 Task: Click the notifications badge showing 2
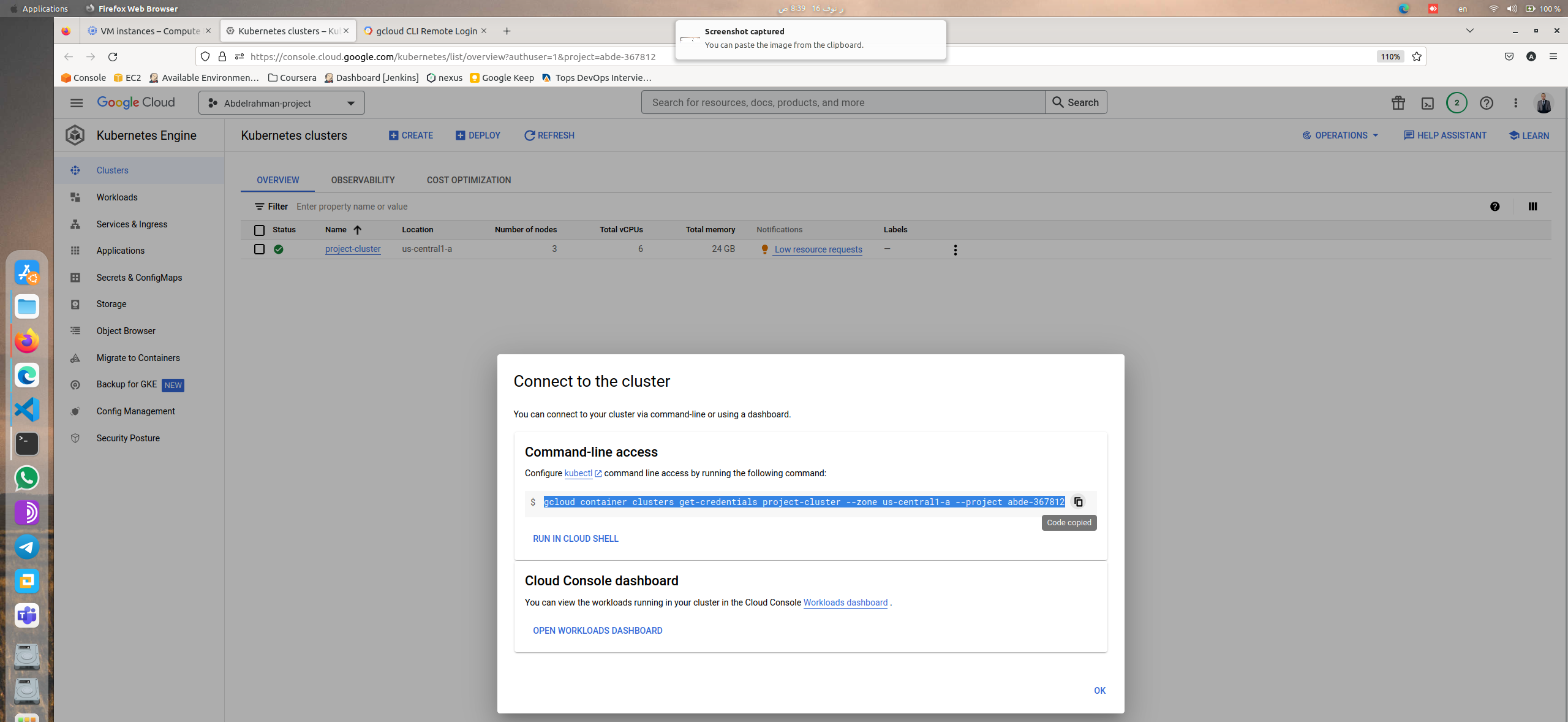tap(1457, 103)
